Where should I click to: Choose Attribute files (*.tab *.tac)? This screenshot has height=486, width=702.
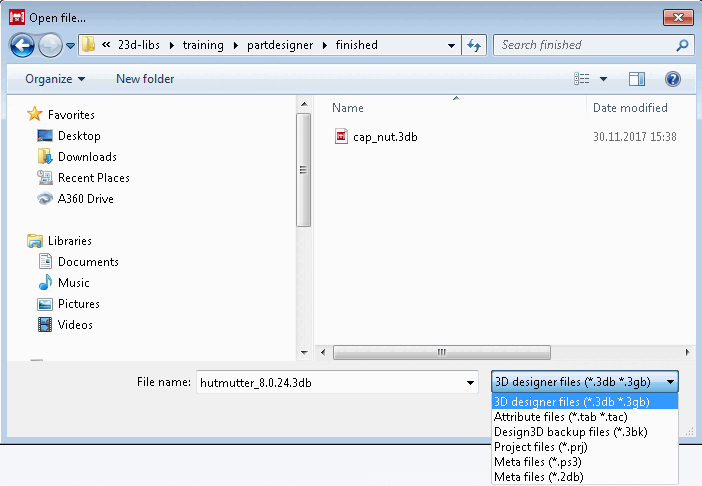click(x=585, y=417)
